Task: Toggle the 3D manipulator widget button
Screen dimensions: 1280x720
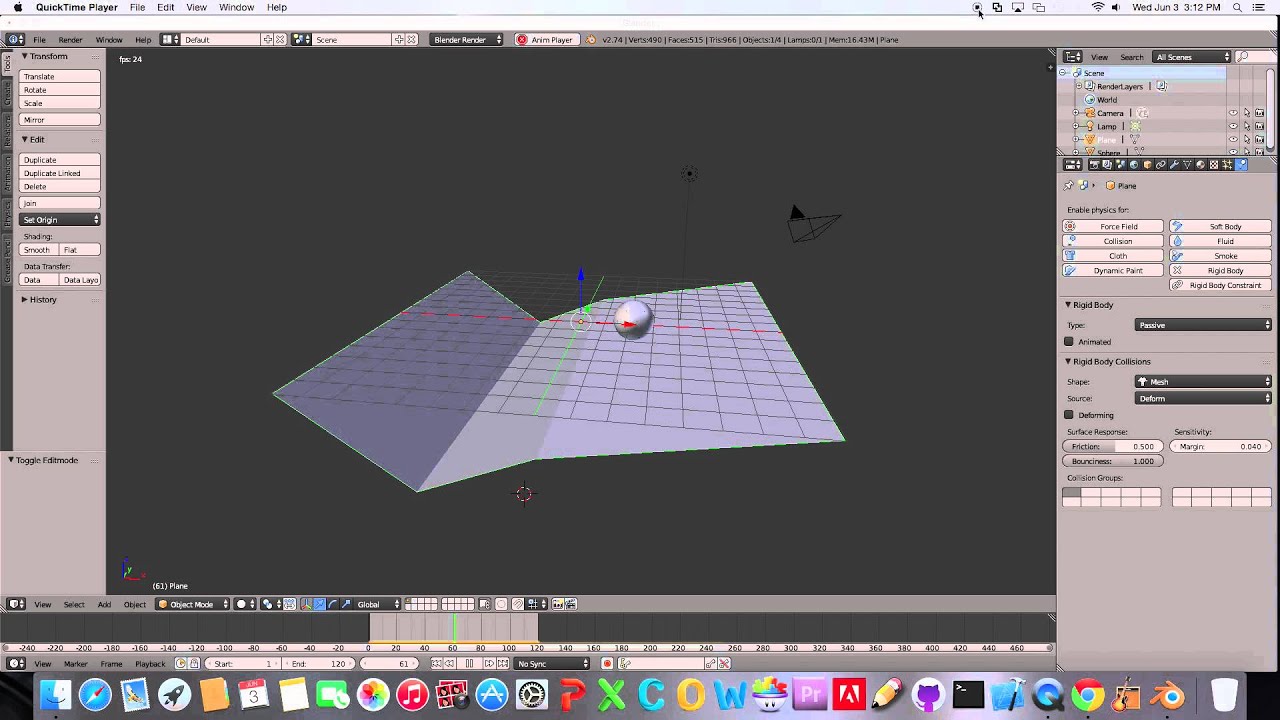Action: point(306,604)
